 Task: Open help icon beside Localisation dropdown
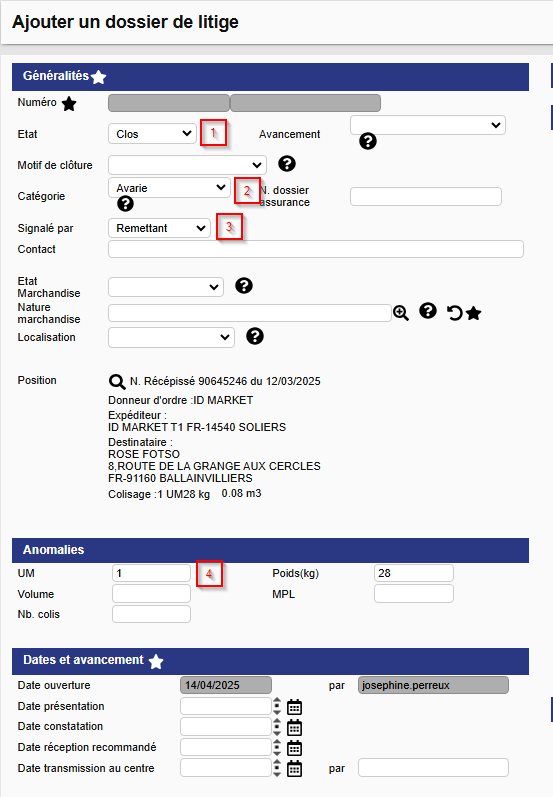coord(255,336)
